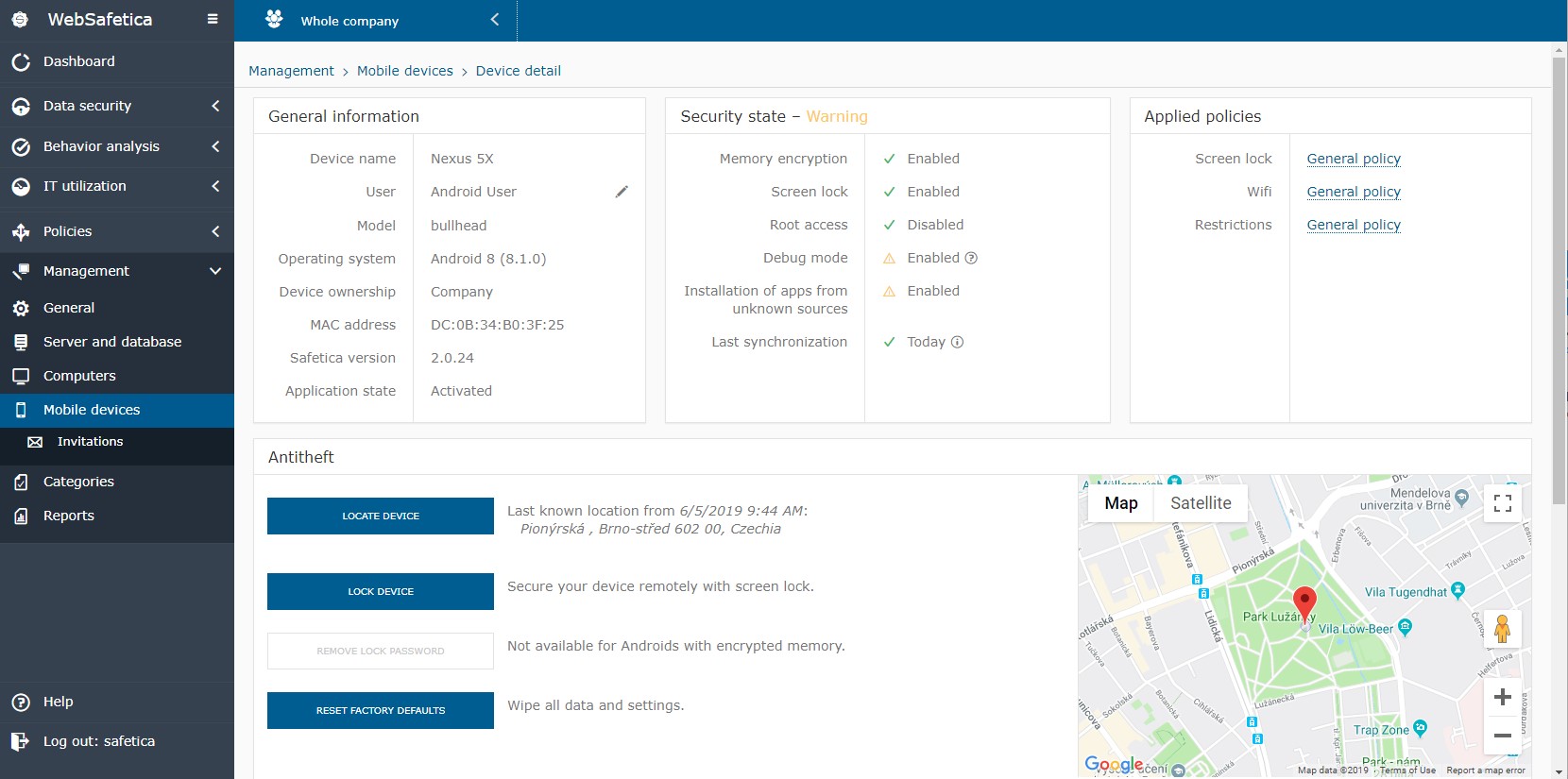Expand the Data security menu chevron
This screenshot has height=779, width=1568.
[215, 106]
